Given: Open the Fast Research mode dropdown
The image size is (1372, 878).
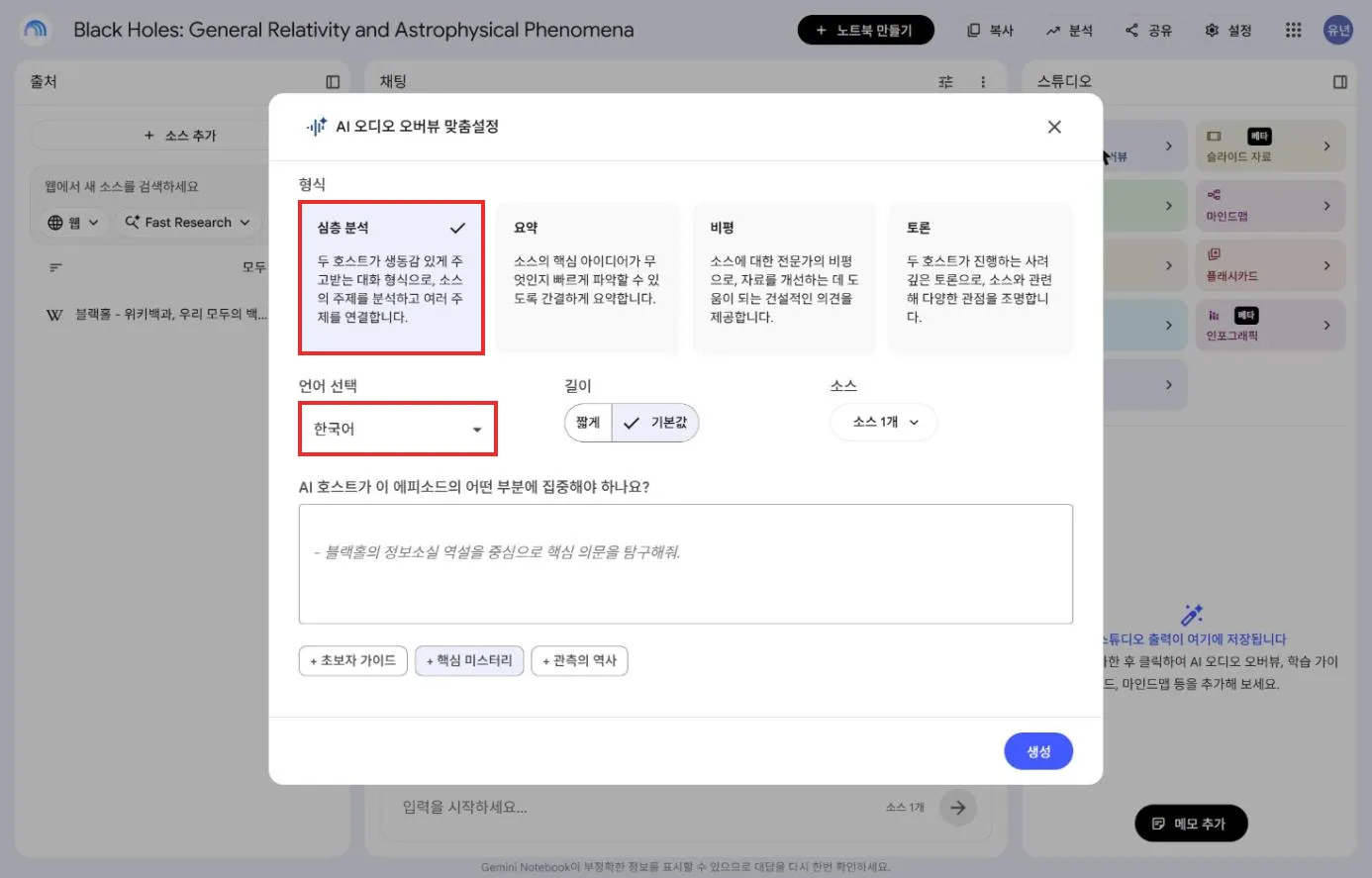Looking at the screenshot, I should pos(187,223).
